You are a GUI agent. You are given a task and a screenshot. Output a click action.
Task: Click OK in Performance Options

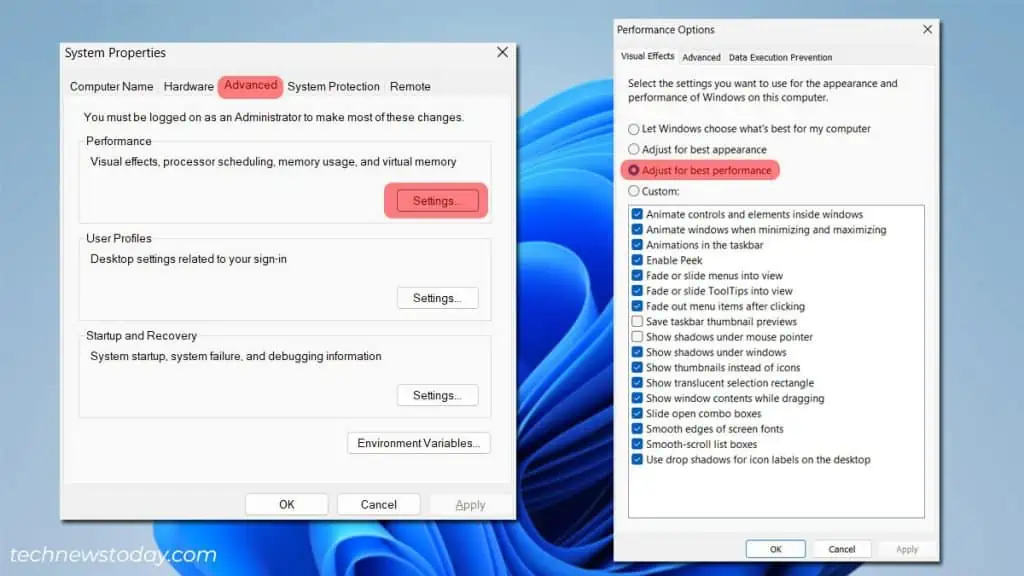pyautogui.click(x=775, y=549)
